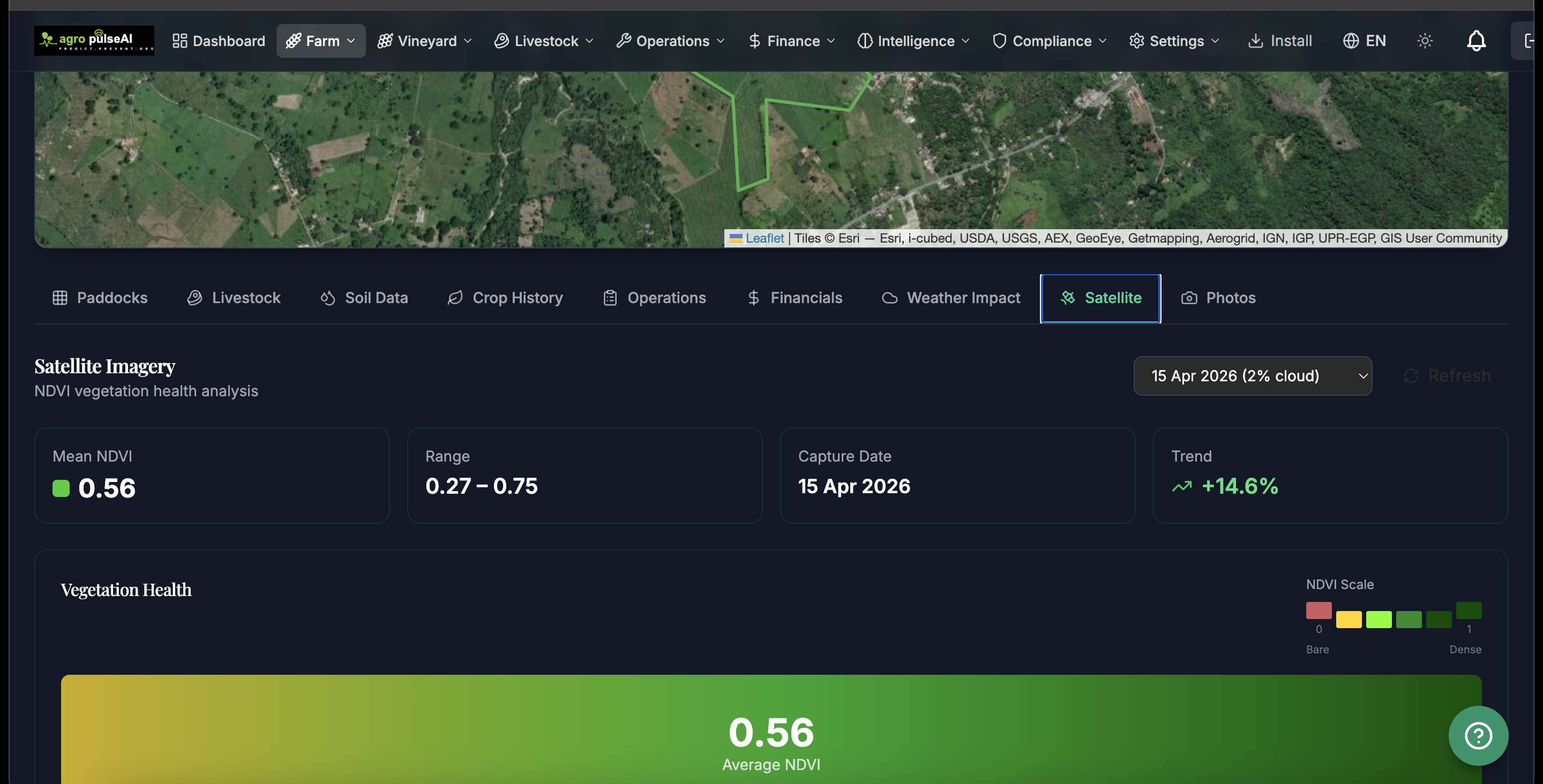Switch to the Operations tab
1543x784 pixels.
[x=655, y=298]
